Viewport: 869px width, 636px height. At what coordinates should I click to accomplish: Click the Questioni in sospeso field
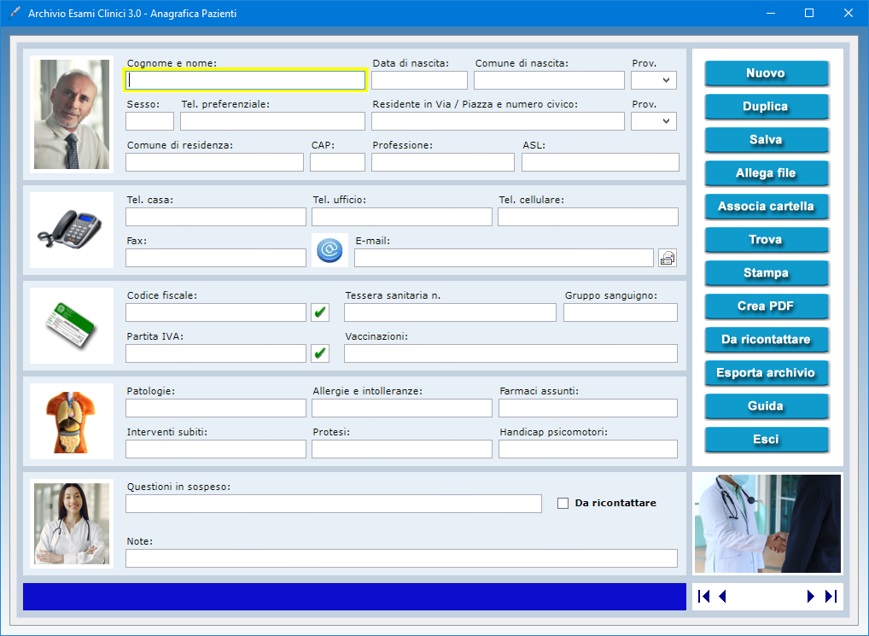(334, 504)
